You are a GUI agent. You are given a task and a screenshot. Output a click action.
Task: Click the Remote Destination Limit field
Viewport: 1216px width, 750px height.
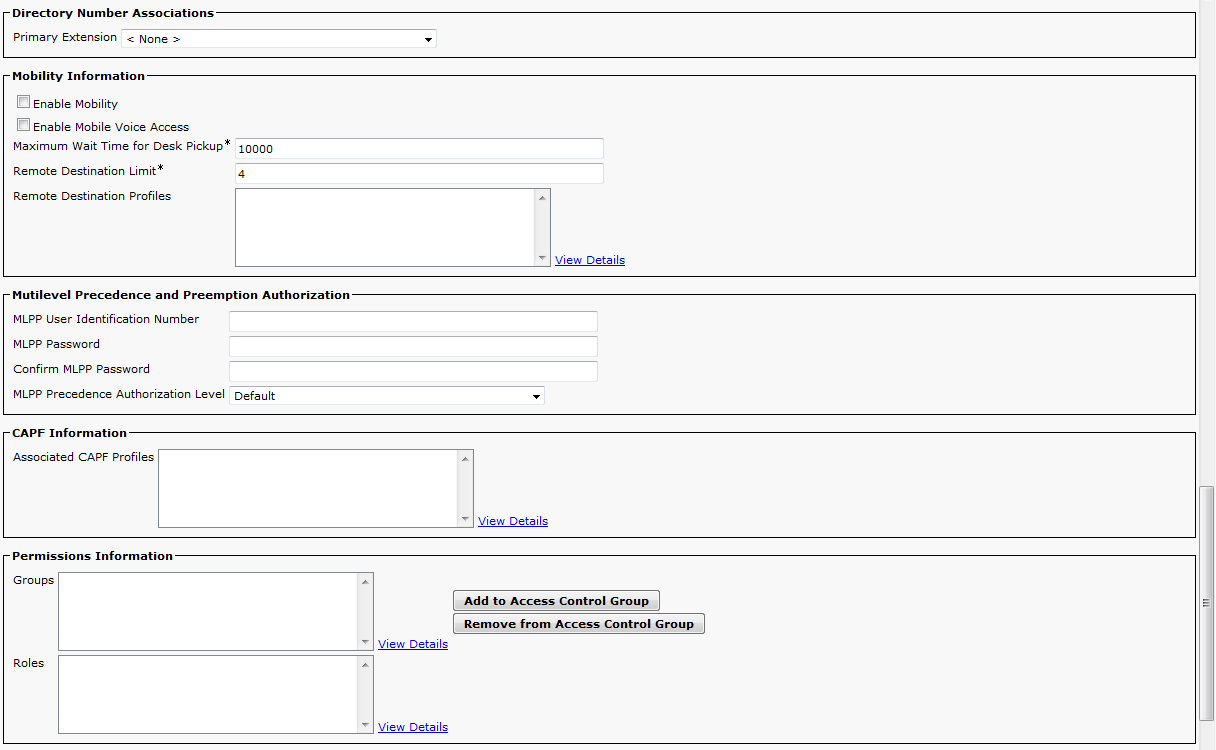pyautogui.click(x=418, y=174)
